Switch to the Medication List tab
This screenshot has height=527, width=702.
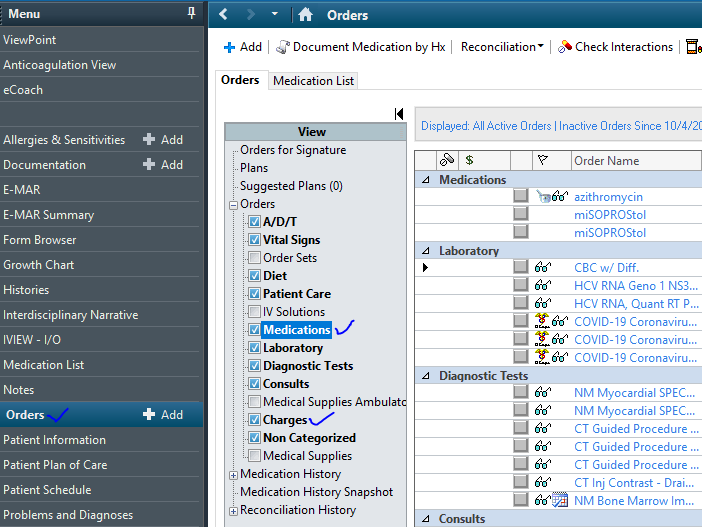click(x=313, y=81)
